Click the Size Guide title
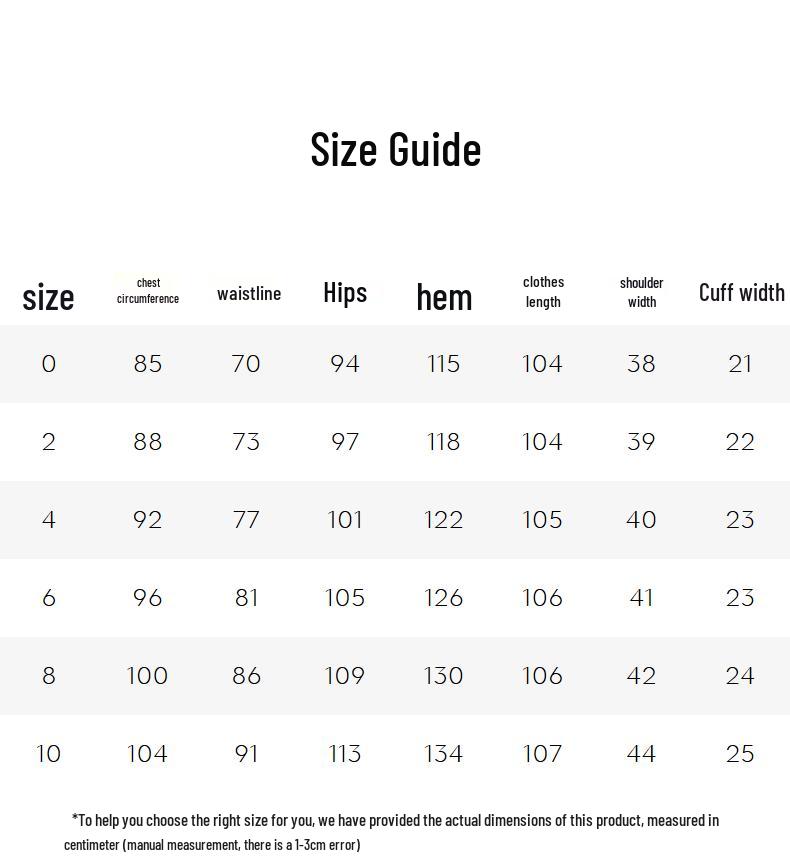This screenshot has height=856, width=790. [x=395, y=149]
